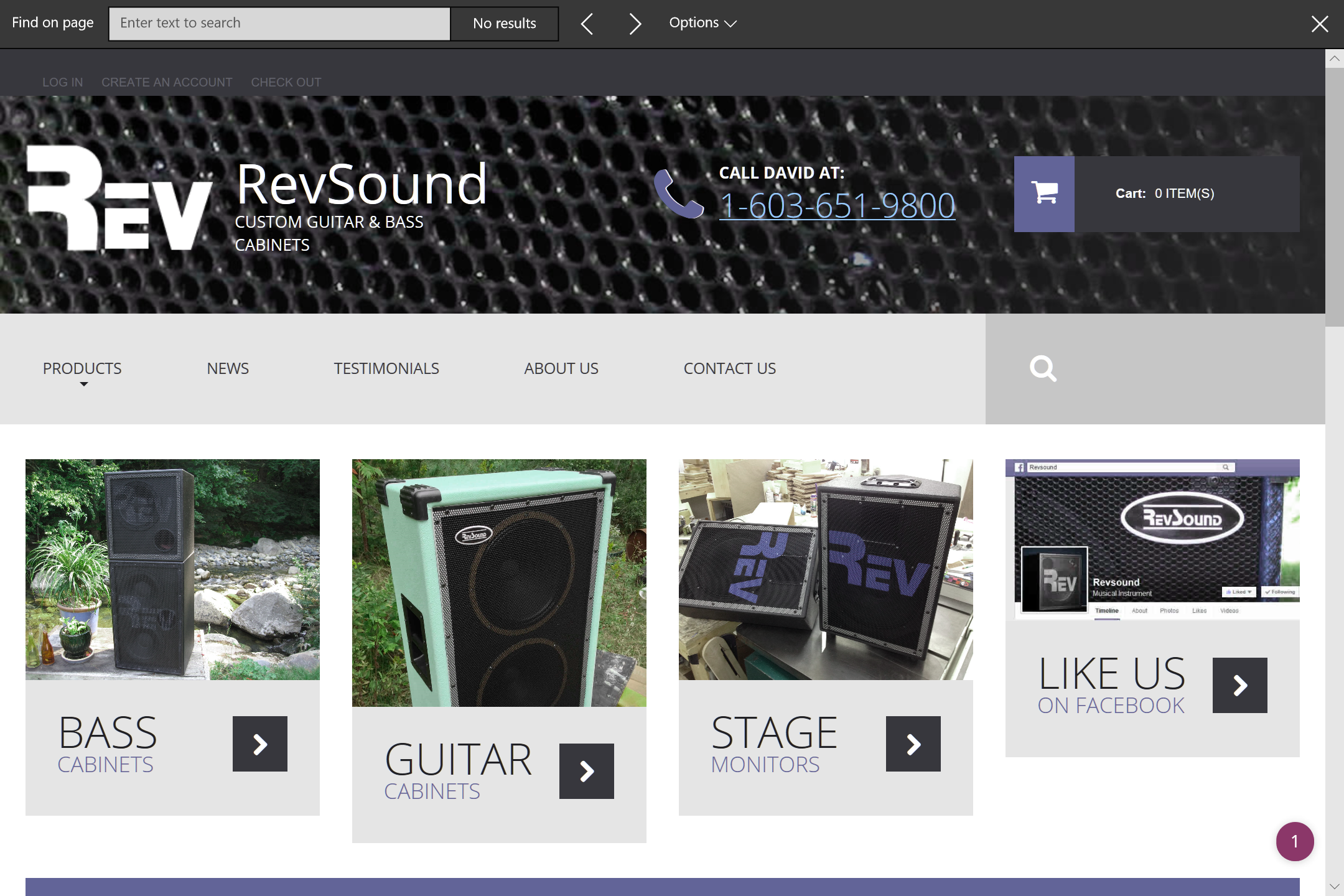Click the scrollbar down arrow
The image size is (1344, 896).
1335,886
